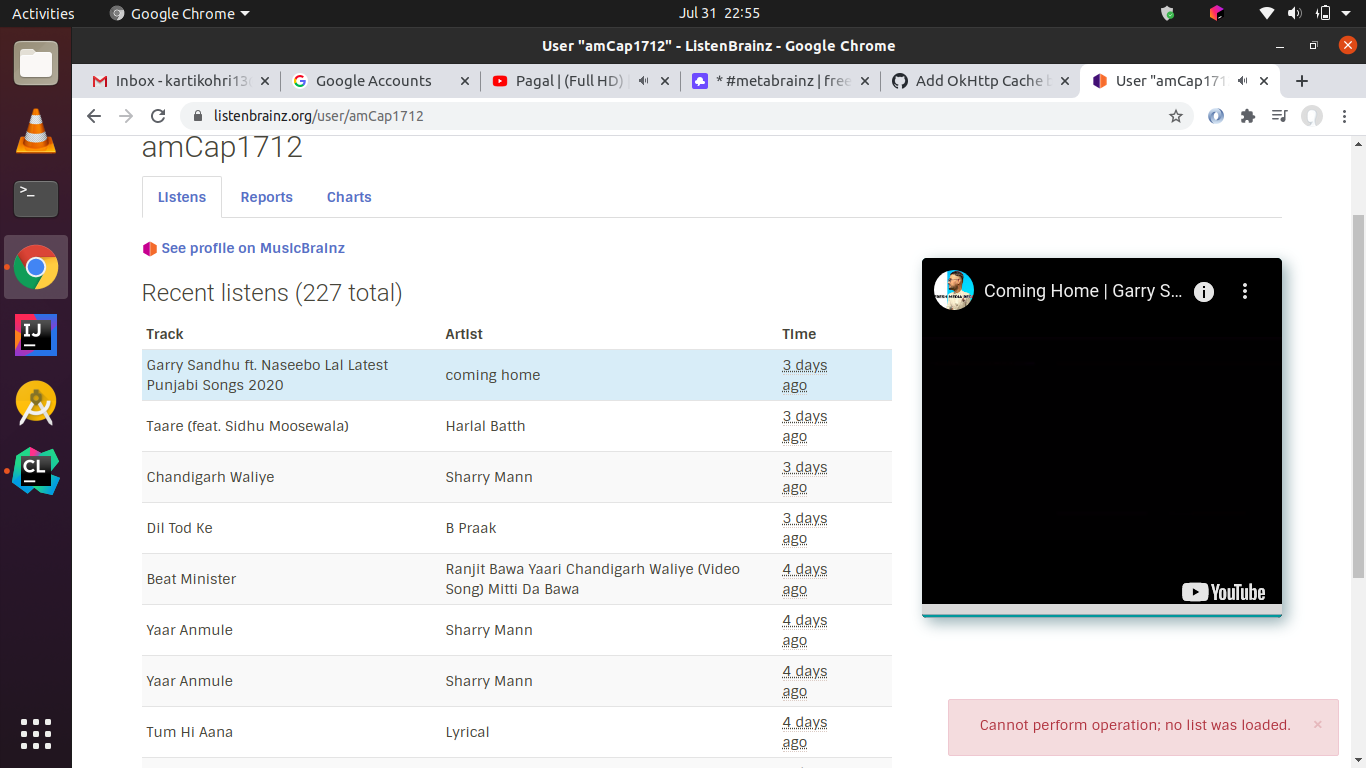Open CLion from the dock
Viewport: 1366px width, 768px height.
[36, 471]
